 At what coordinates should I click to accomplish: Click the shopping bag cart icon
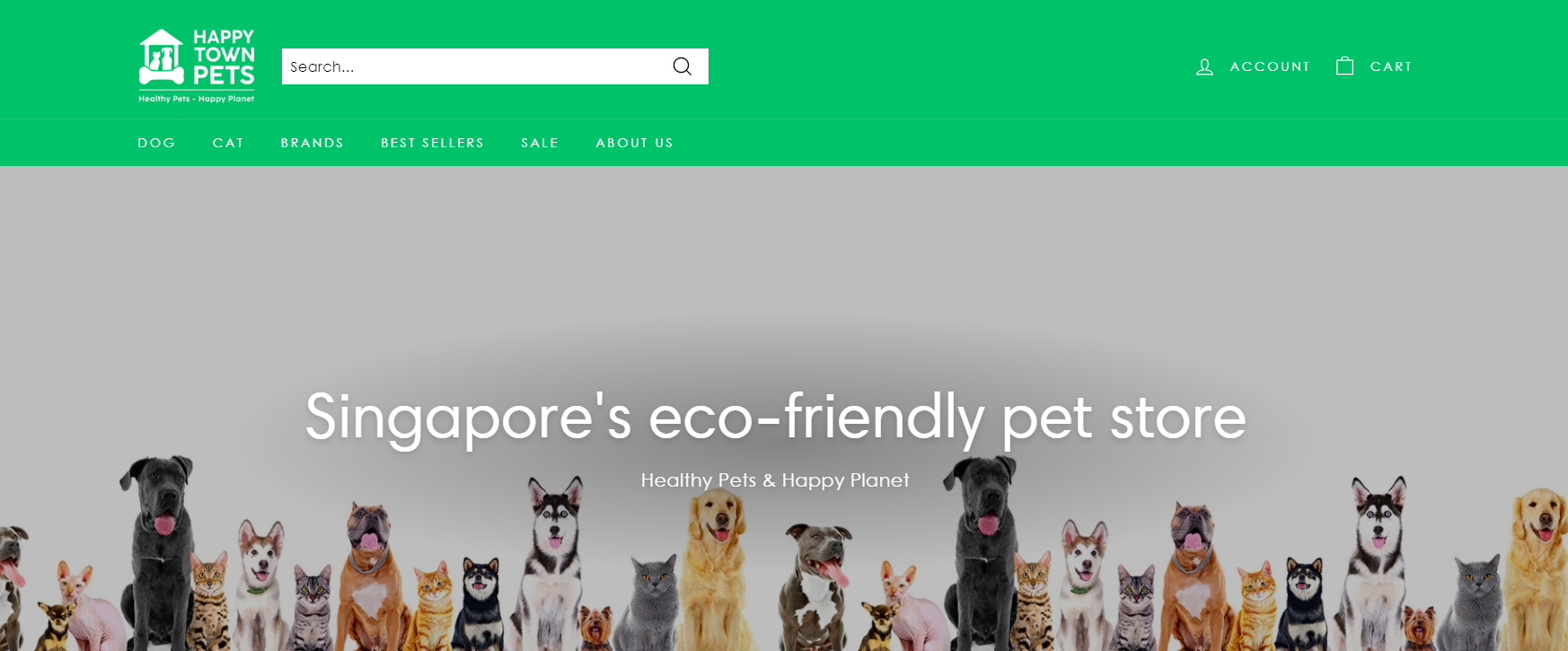coord(1344,66)
